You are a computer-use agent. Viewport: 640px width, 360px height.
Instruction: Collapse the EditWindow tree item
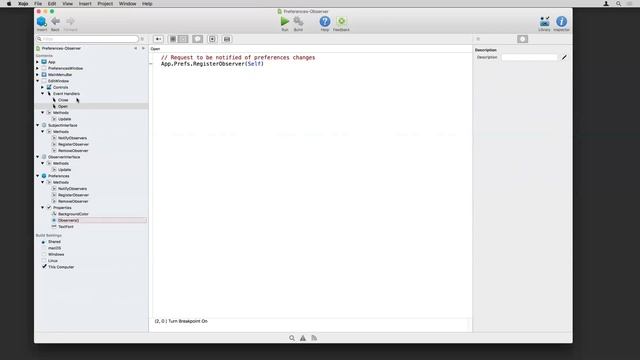[38, 81]
